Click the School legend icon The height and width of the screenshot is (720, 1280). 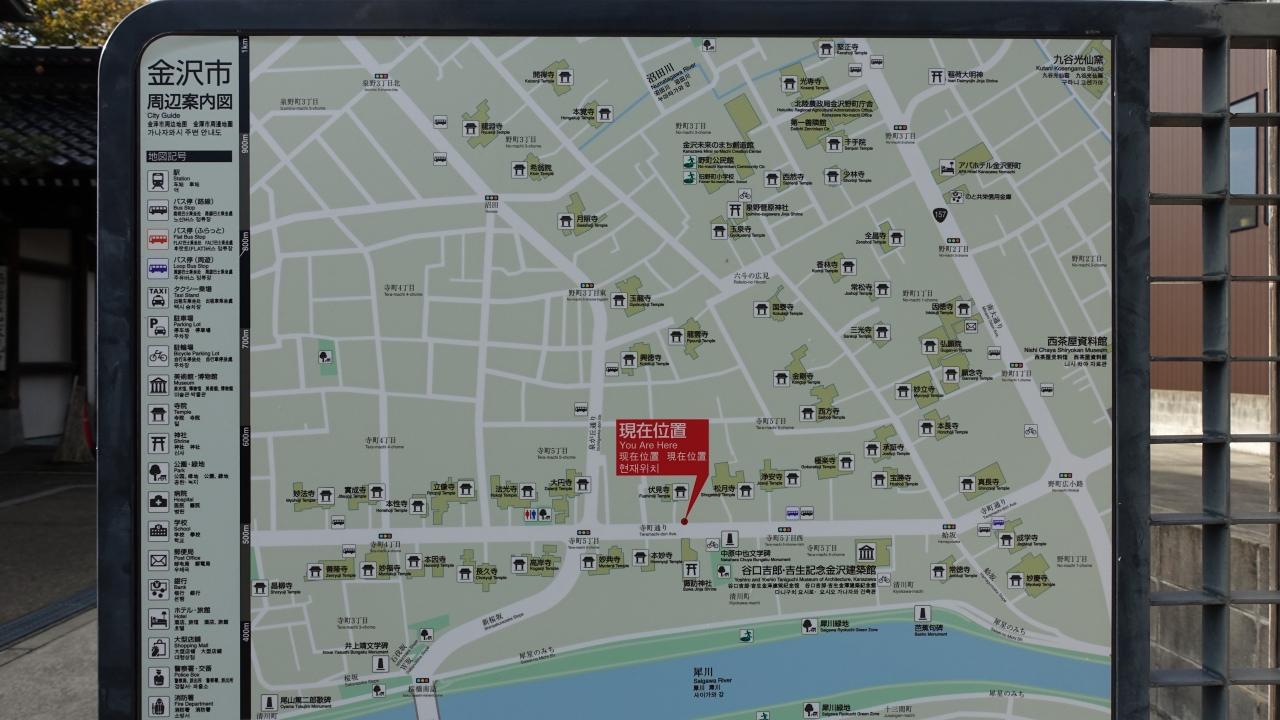[158, 531]
